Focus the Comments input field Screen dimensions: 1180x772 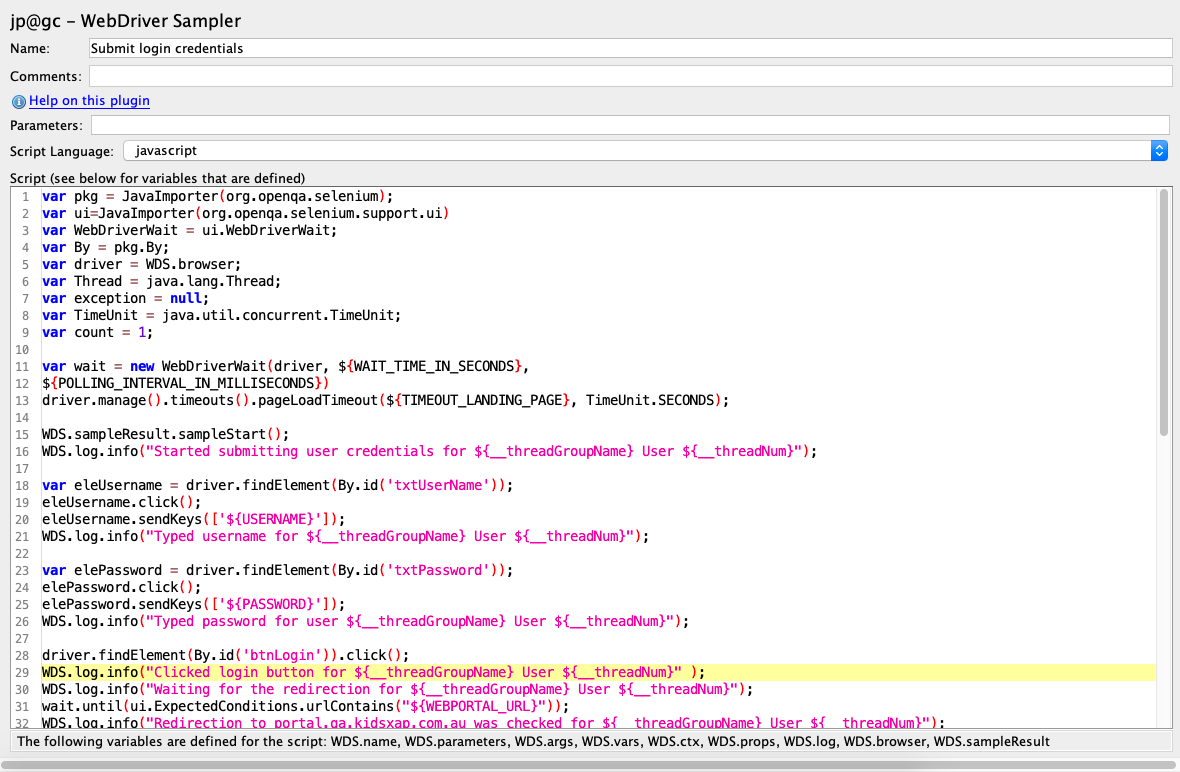pos(630,76)
